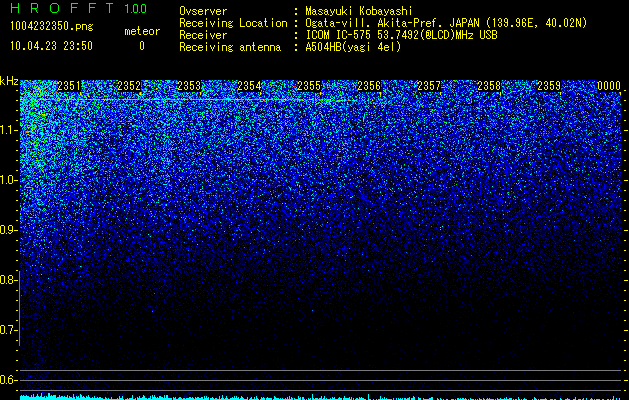
Task: Click the 0.9 kHz axis label
Action: point(8,230)
